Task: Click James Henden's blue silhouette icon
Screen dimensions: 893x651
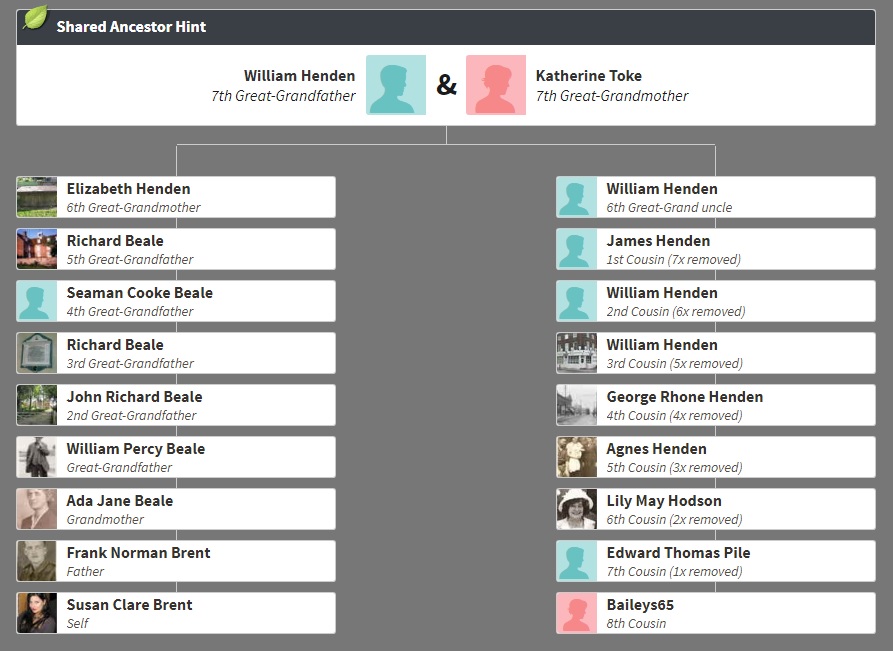Action: (576, 249)
